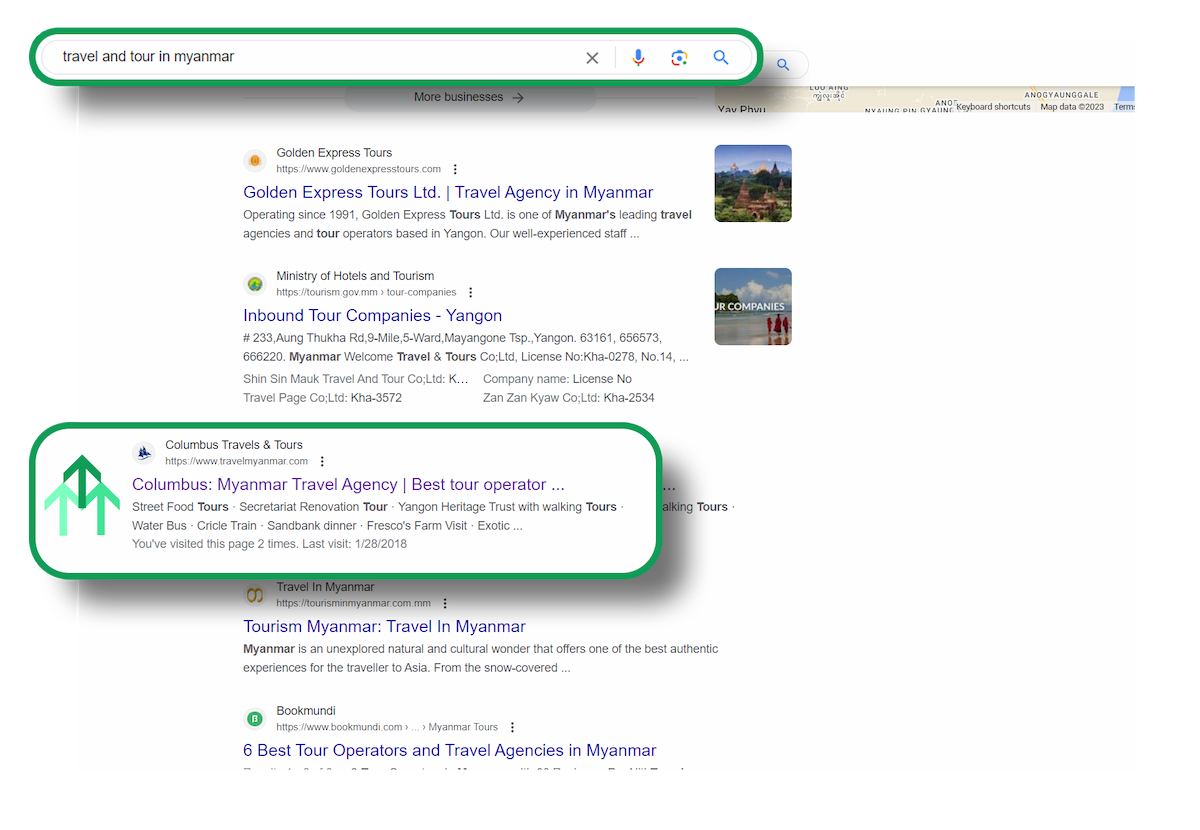Click the Ministry of Hotels and Tourism site name
The image size is (1200, 830).
tap(355, 276)
